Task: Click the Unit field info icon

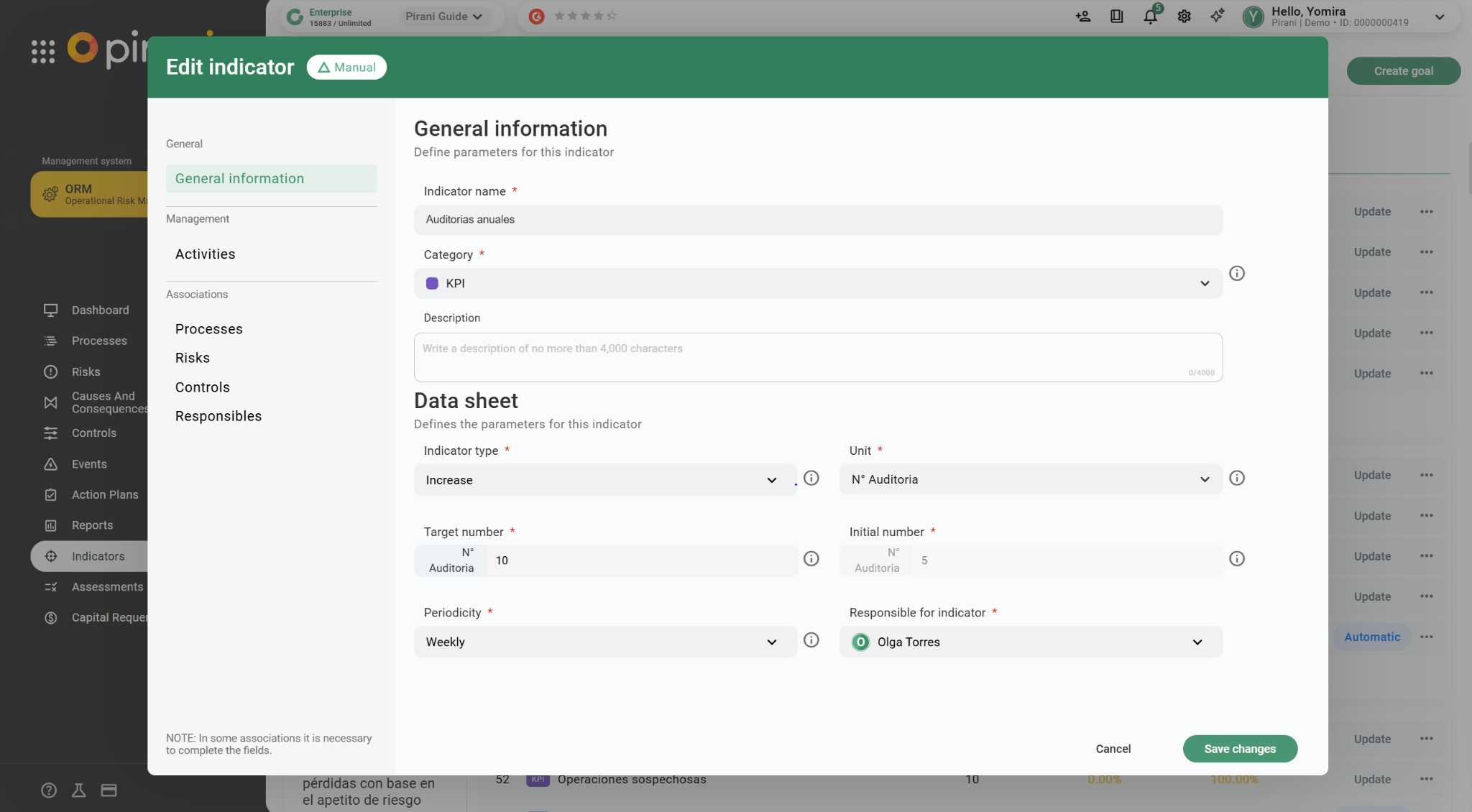Action: click(1236, 478)
